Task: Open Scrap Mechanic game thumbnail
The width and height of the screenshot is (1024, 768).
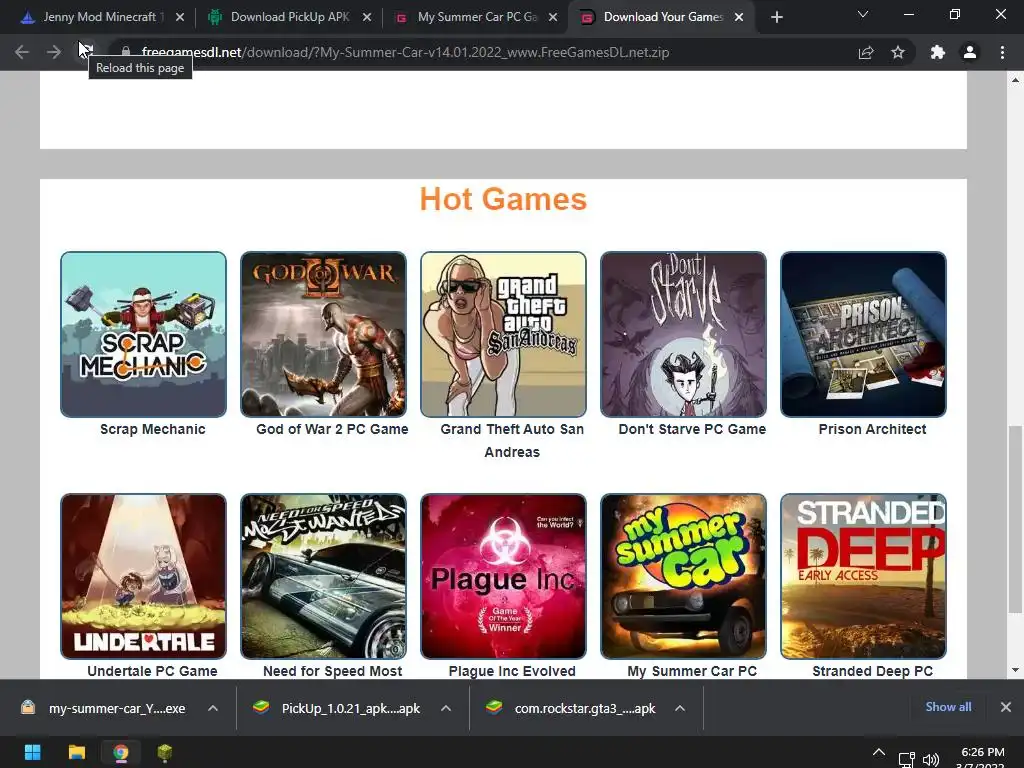Action: pyautogui.click(x=144, y=334)
